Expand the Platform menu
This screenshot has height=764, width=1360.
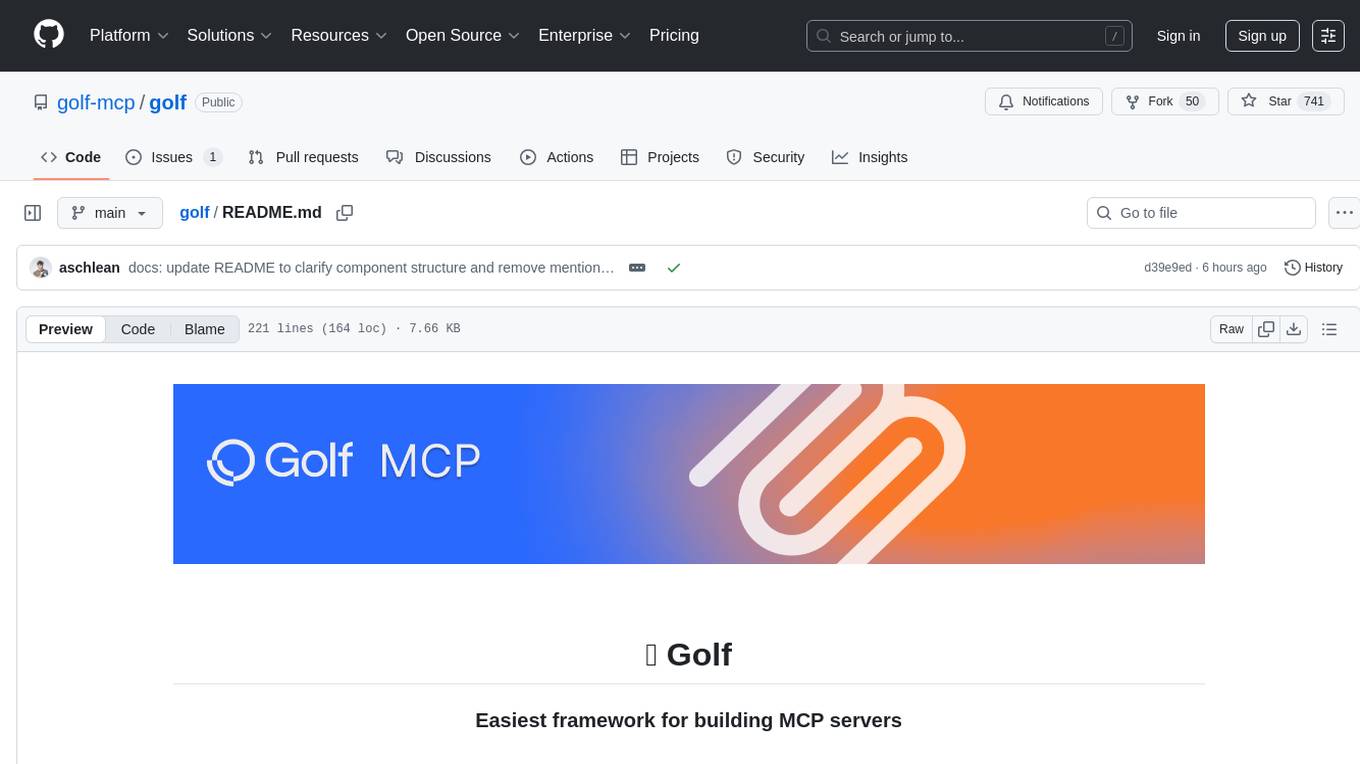129,35
